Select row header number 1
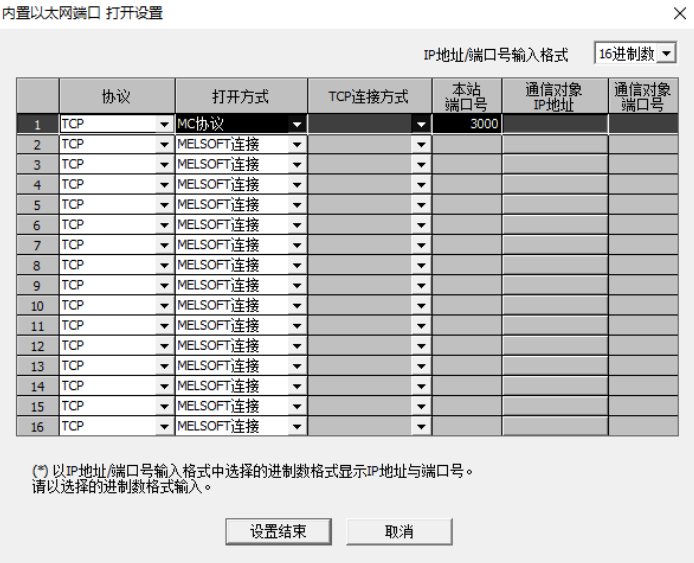Viewport: 694px width, 563px height. [x=37, y=124]
